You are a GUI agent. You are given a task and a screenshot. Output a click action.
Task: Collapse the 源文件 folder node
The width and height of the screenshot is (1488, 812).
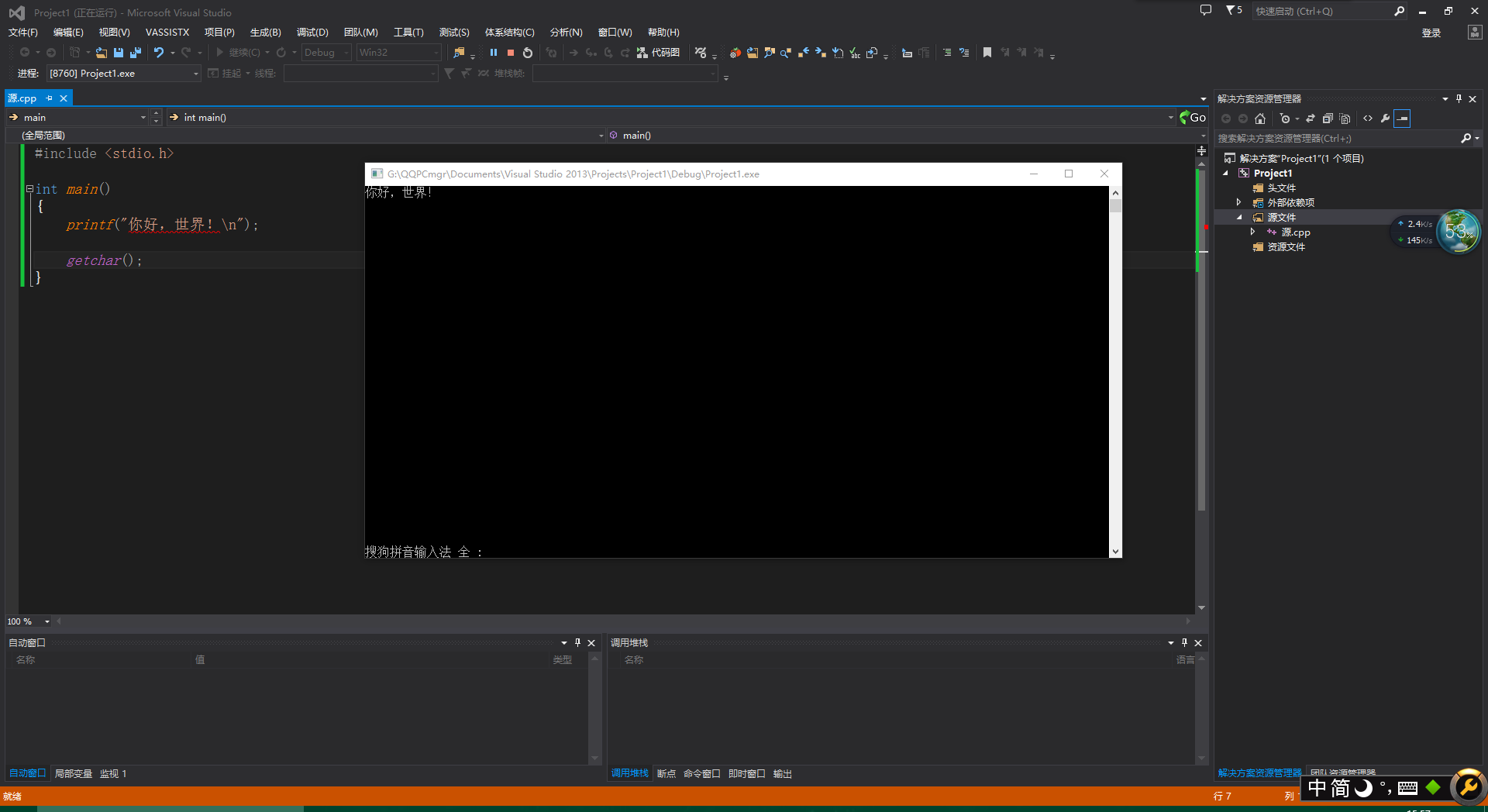tap(1239, 217)
